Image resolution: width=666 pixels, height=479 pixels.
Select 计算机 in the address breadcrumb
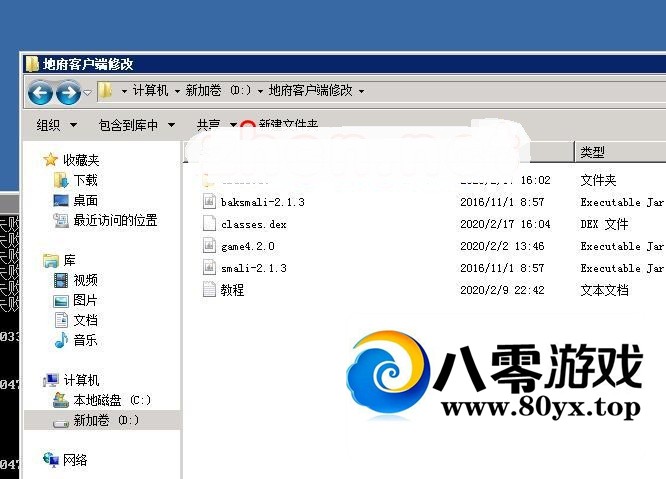point(150,90)
